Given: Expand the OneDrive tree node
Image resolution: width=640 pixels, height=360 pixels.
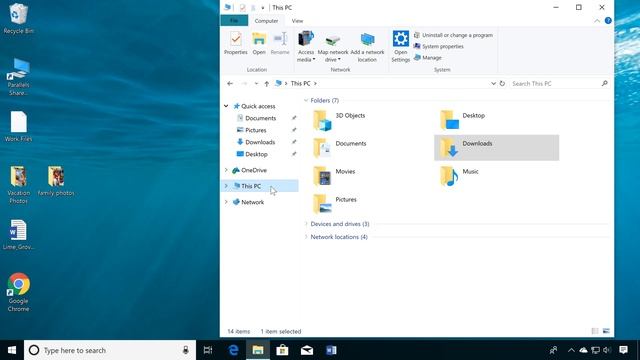Looking at the screenshot, I should click(x=226, y=170).
